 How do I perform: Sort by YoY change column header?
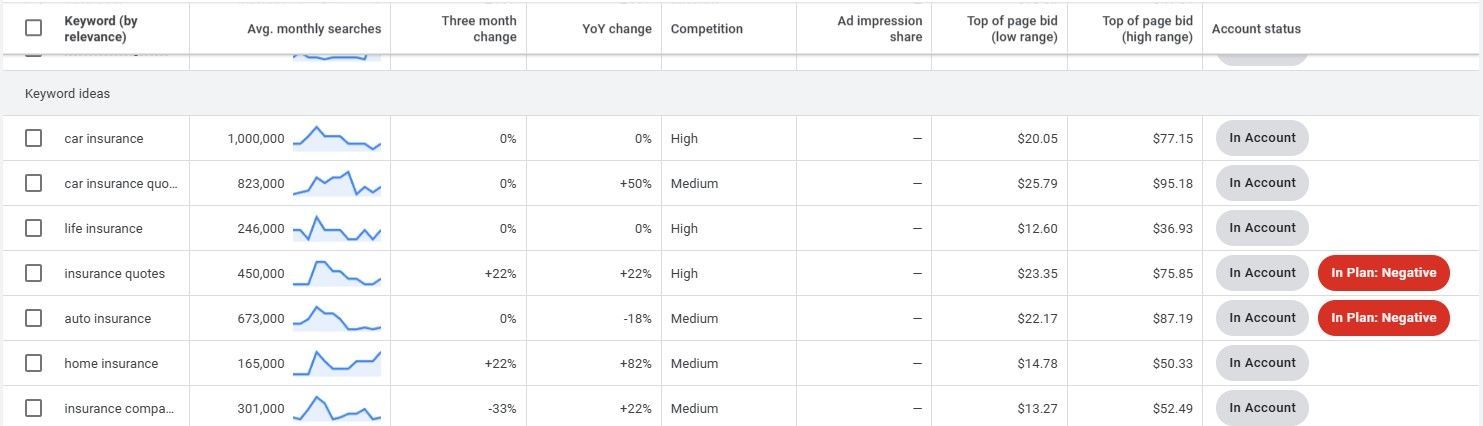(x=617, y=29)
